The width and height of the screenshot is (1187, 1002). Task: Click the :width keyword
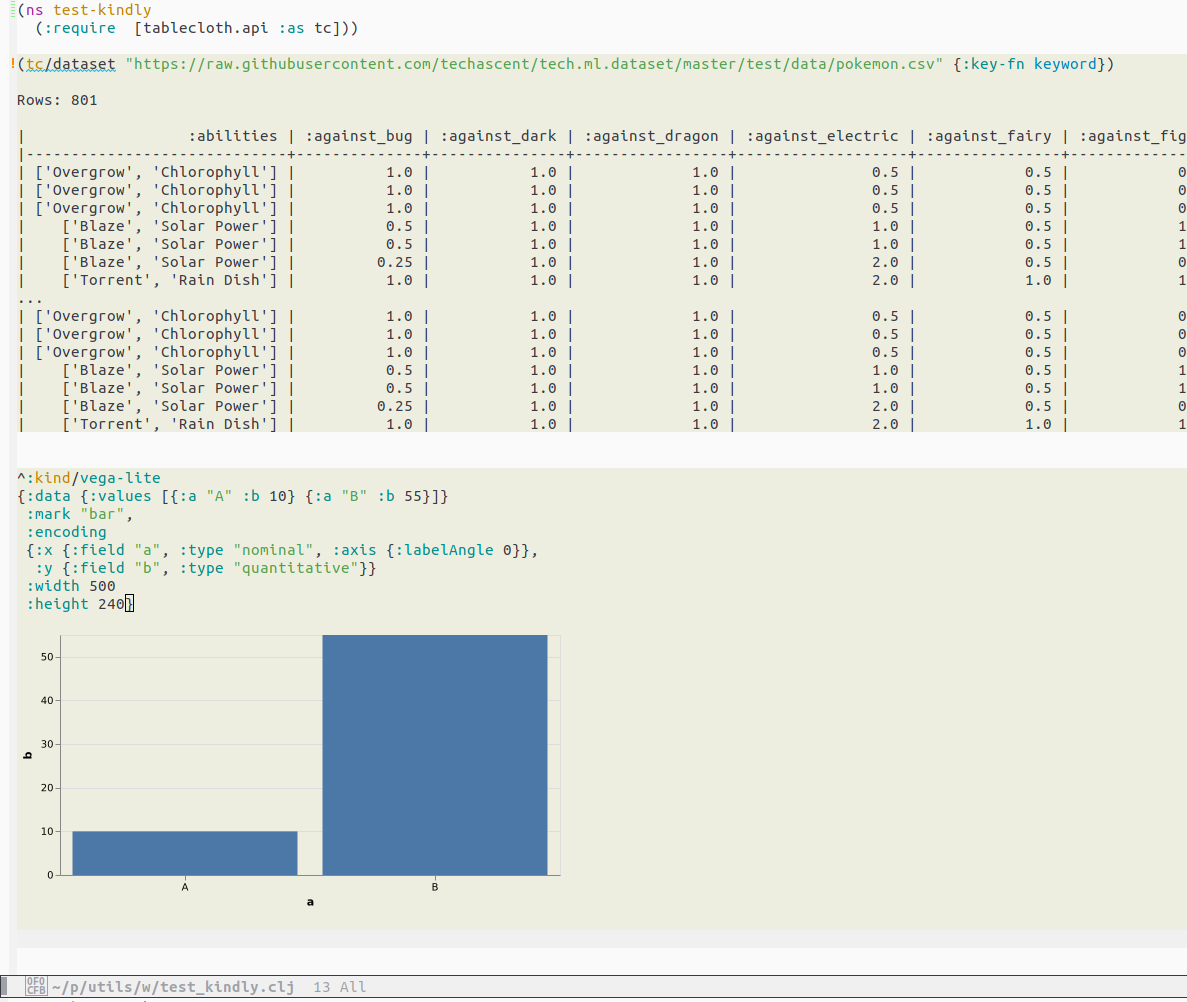coord(53,587)
